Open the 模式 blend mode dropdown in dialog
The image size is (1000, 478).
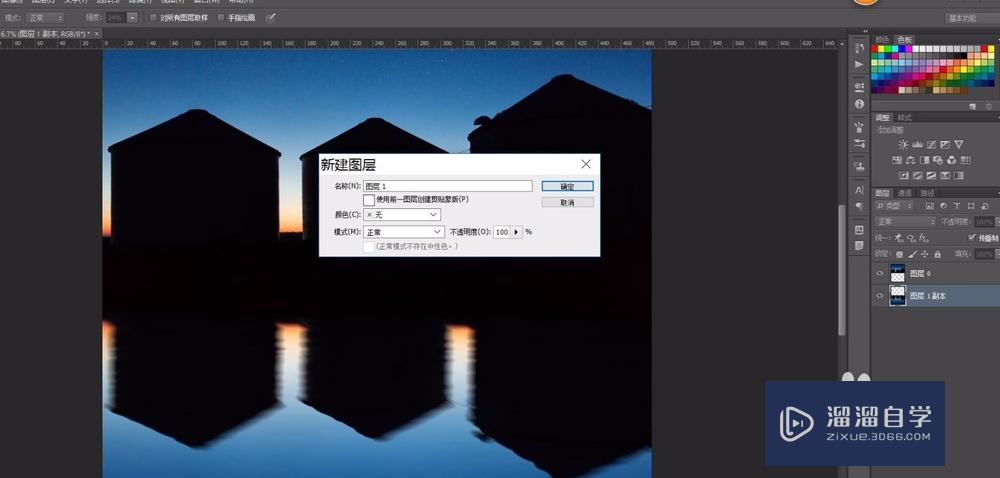pyautogui.click(x=402, y=232)
